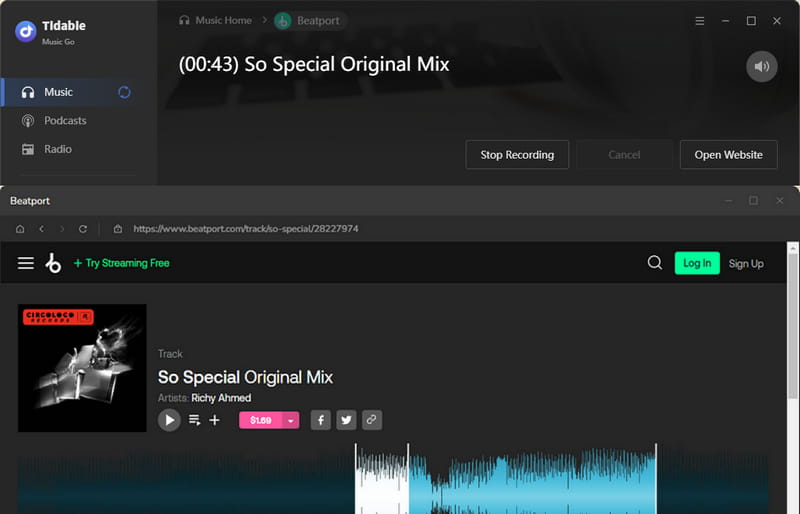
Task: Click the Beatport URL address field
Action: 246,229
